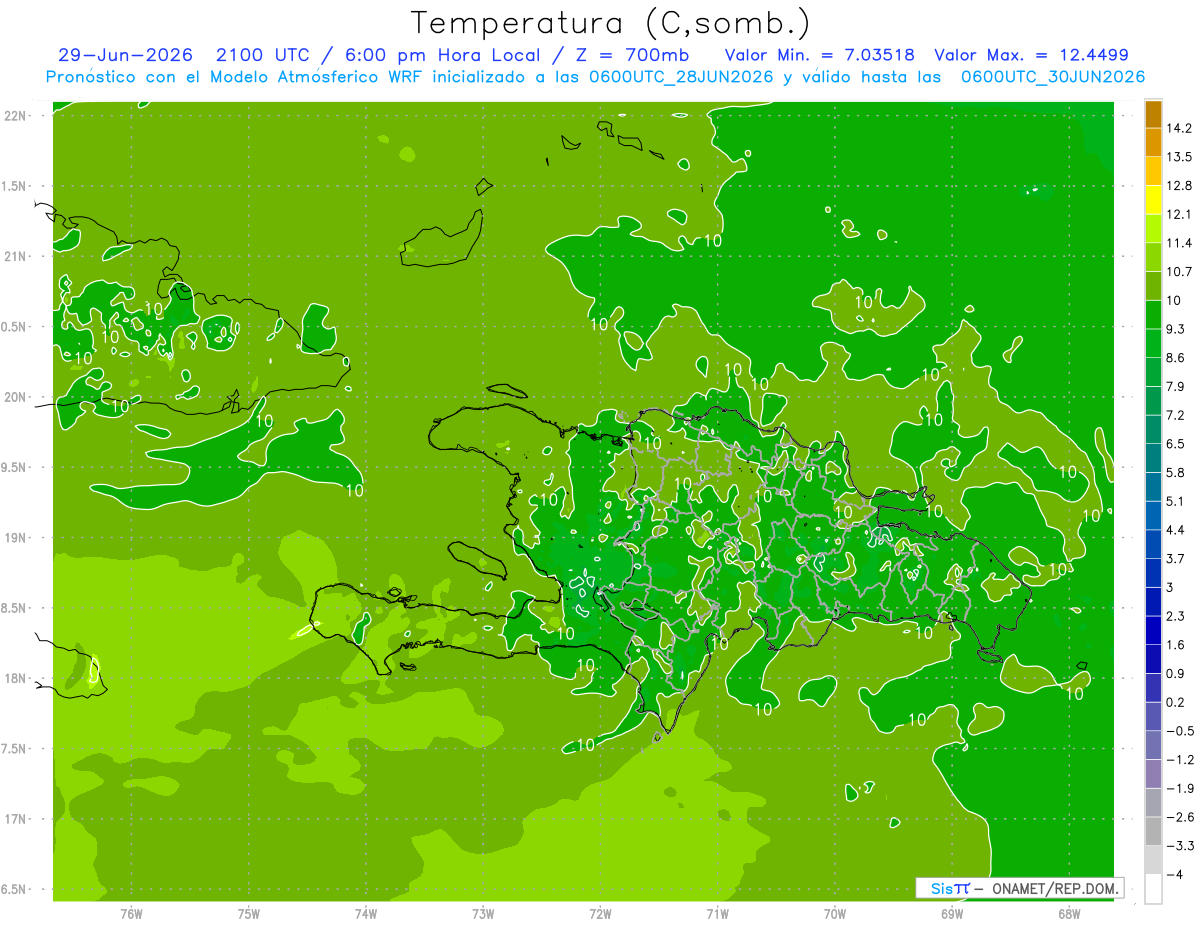
Task: Click colorbar value "11.4"
Action: (1179, 243)
